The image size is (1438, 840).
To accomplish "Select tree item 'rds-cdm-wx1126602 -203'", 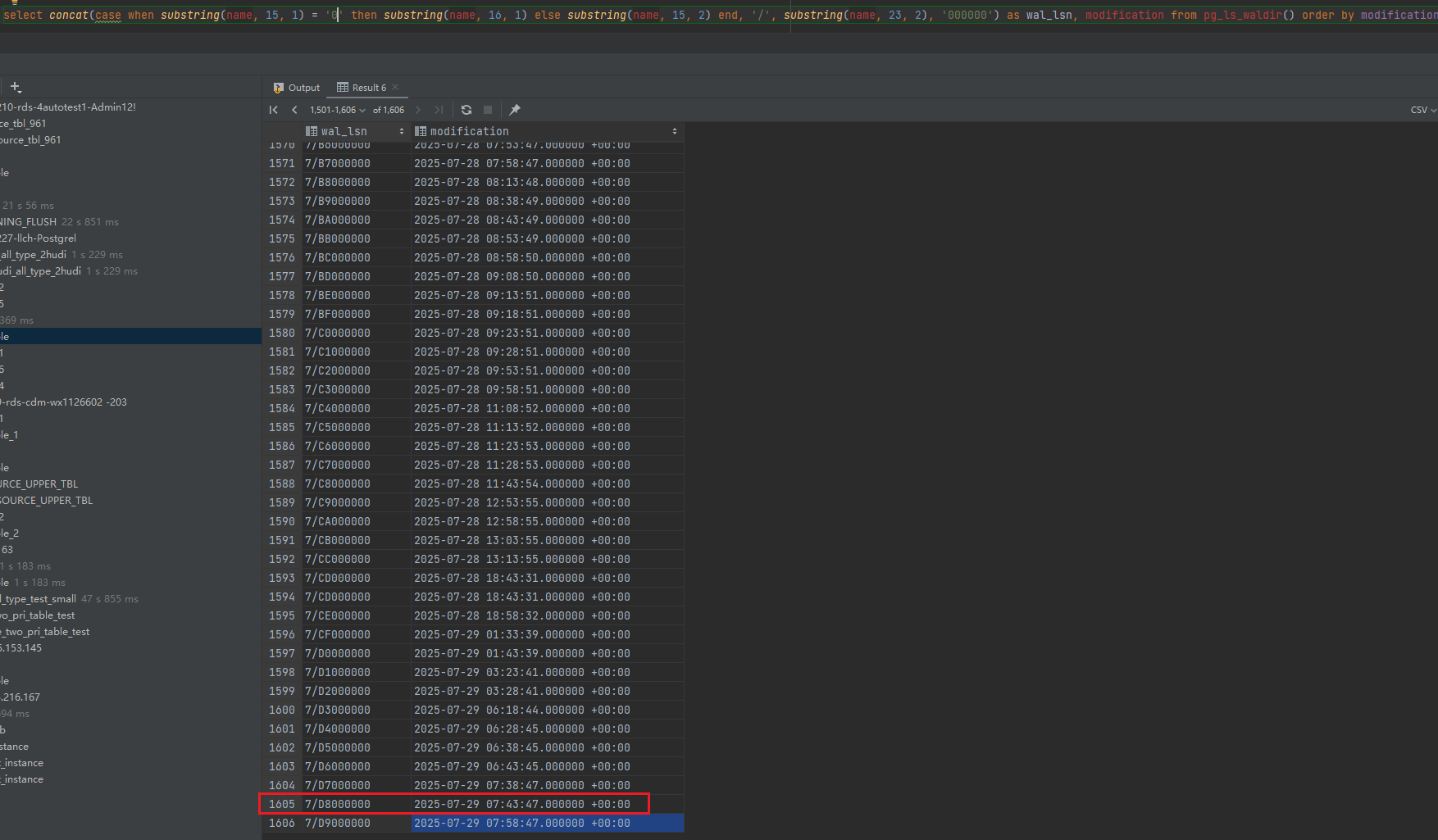I will coord(64,402).
